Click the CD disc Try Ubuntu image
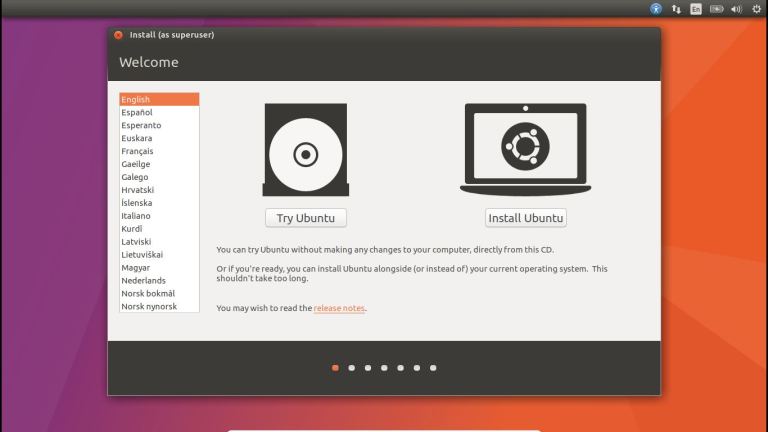Screen dimensions: 768x432 306,150
